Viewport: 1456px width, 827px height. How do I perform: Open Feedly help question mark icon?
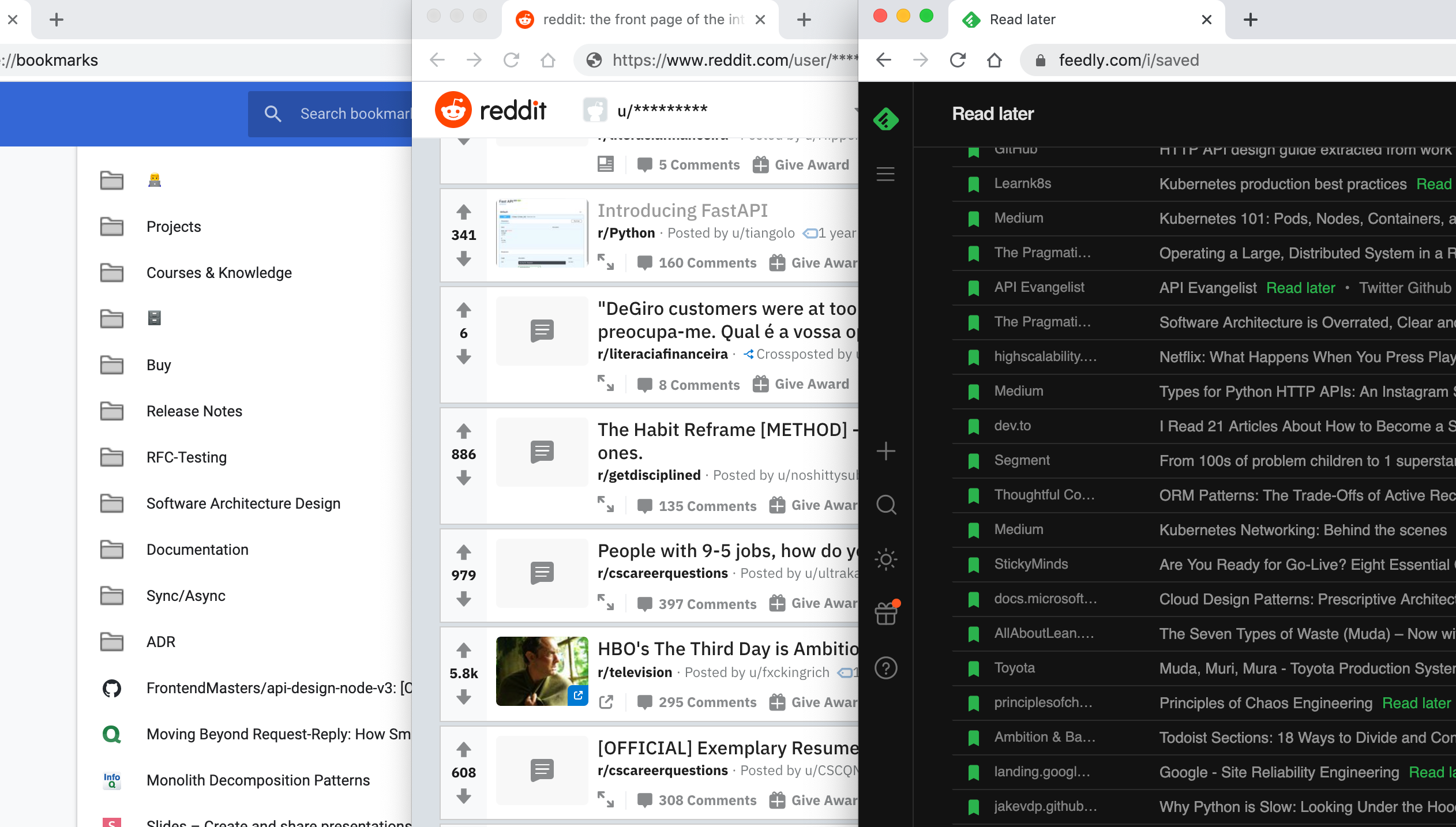(885, 668)
